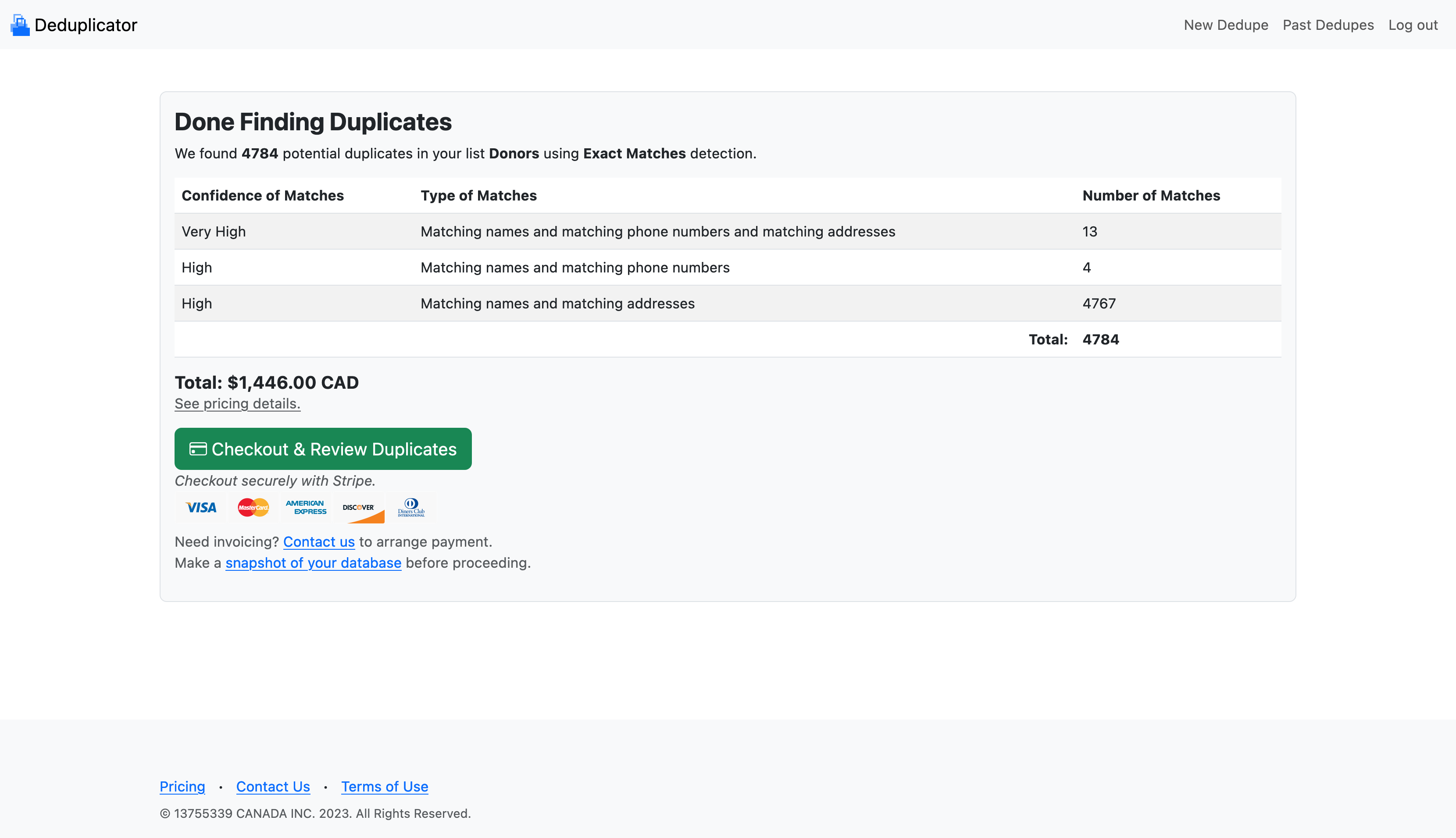Click Contact Us footer link

coord(273,786)
